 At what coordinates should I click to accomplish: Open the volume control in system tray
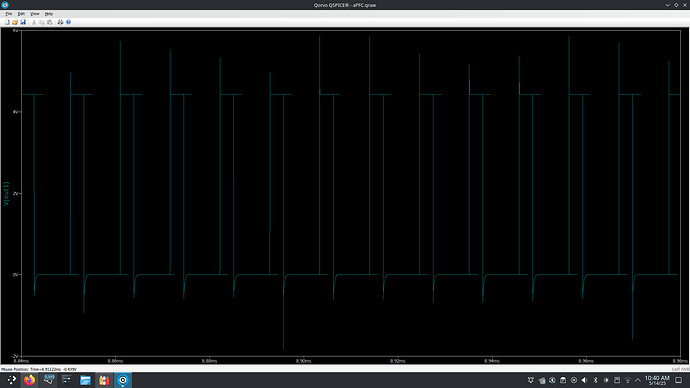[584, 380]
